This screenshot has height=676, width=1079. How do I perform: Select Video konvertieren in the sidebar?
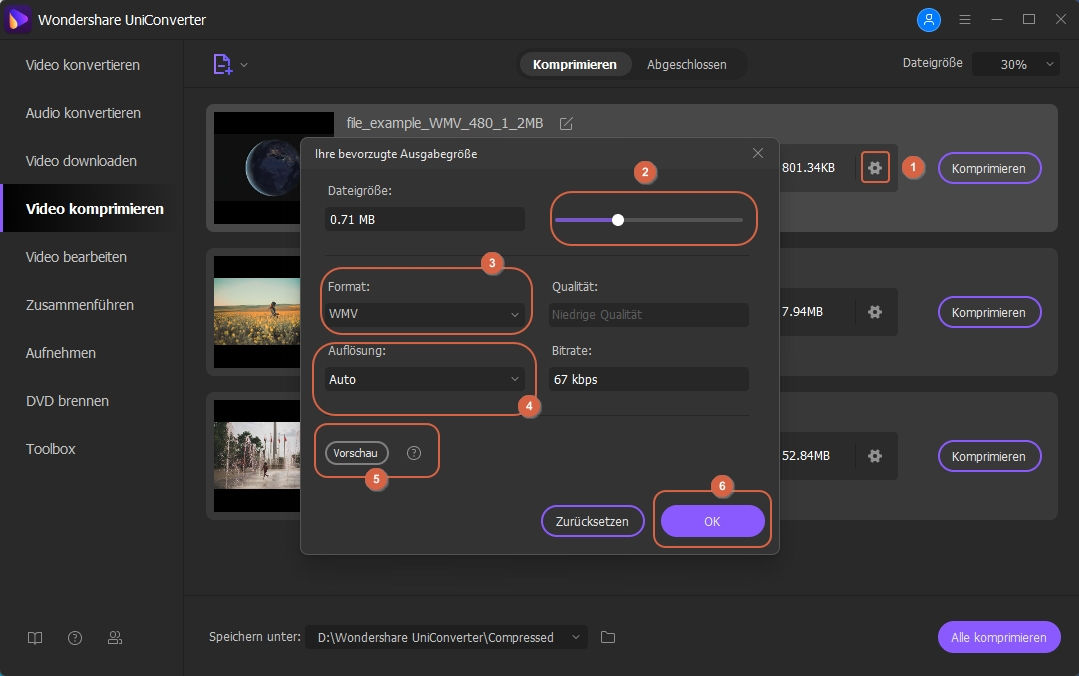[83, 65]
